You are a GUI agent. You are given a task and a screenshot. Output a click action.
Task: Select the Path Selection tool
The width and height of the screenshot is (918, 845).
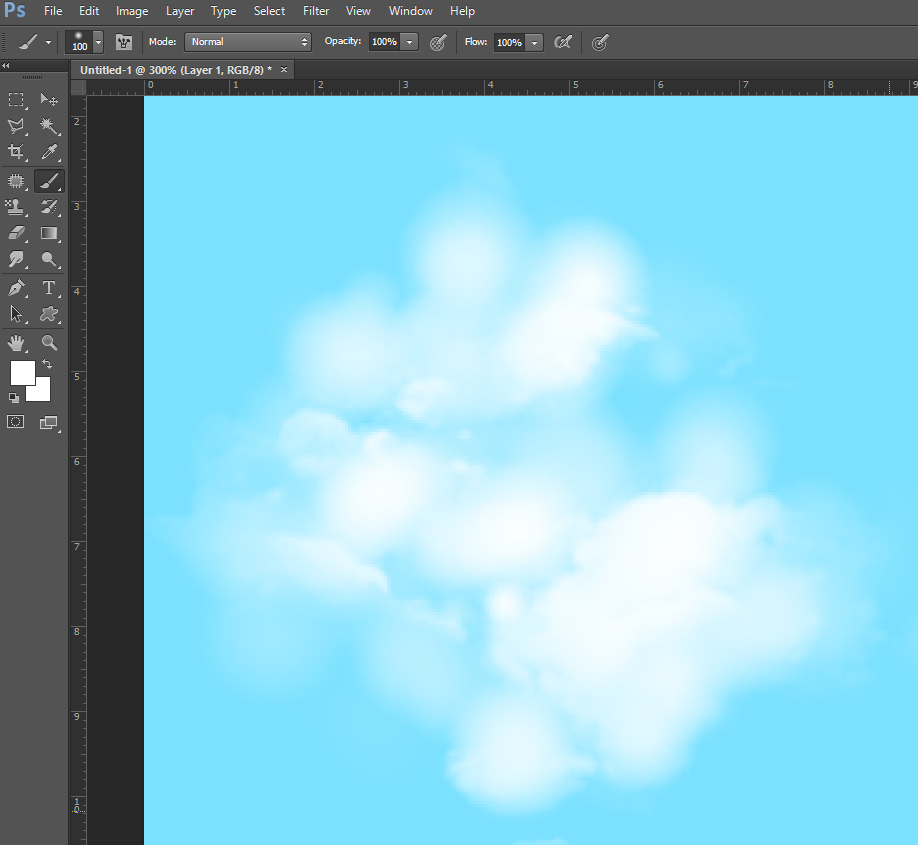(x=16, y=314)
